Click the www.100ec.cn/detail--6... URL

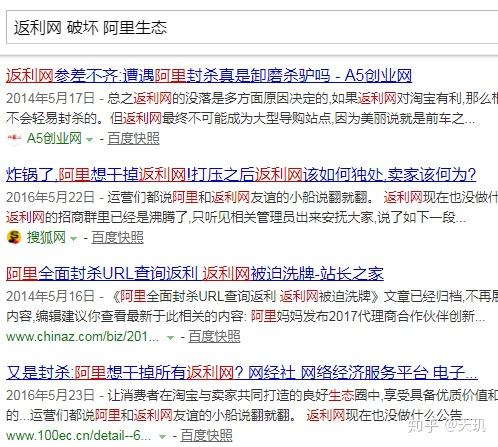(x=78, y=436)
